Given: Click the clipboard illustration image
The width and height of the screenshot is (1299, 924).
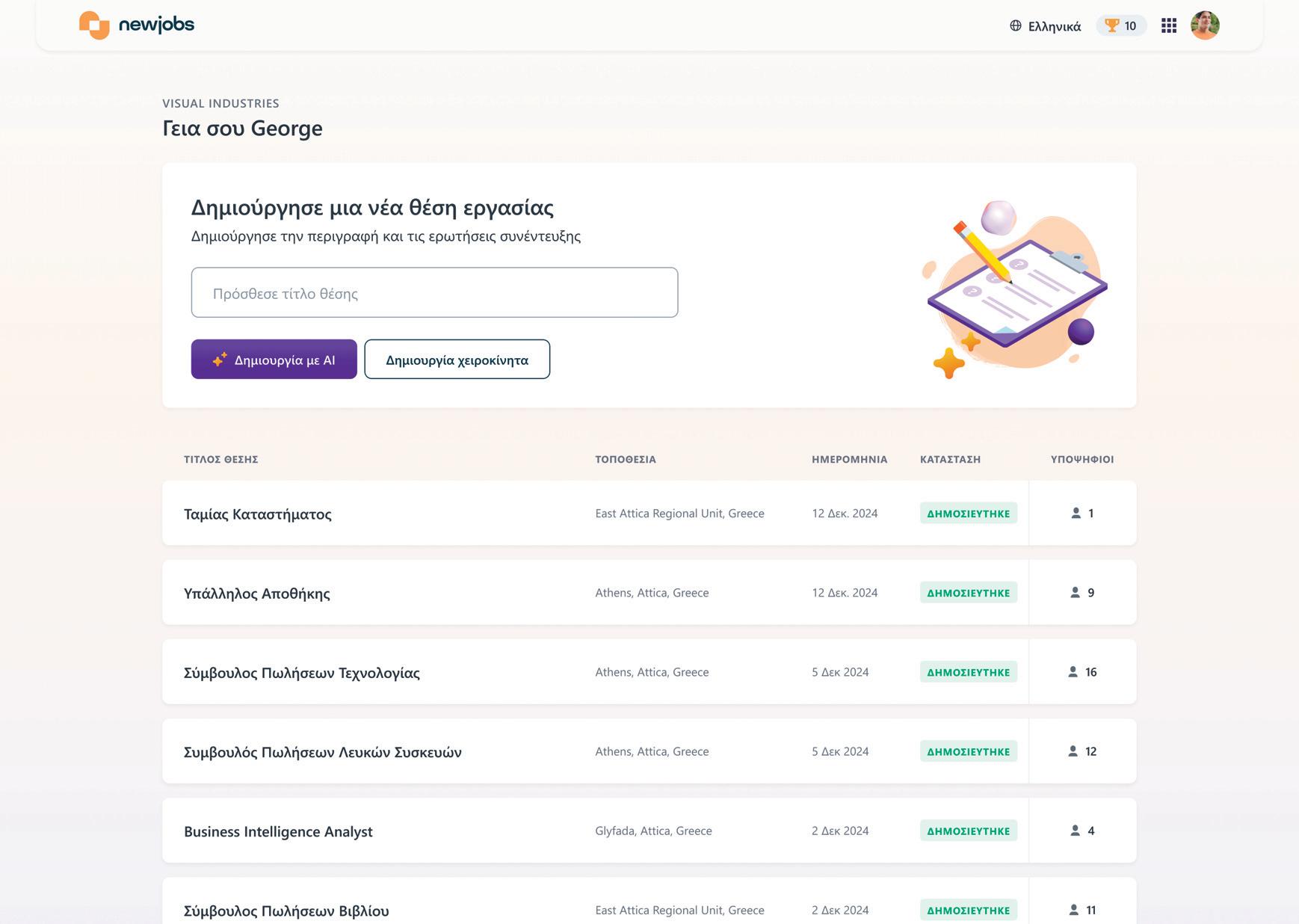Looking at the screenshot, I should 1016,289.
